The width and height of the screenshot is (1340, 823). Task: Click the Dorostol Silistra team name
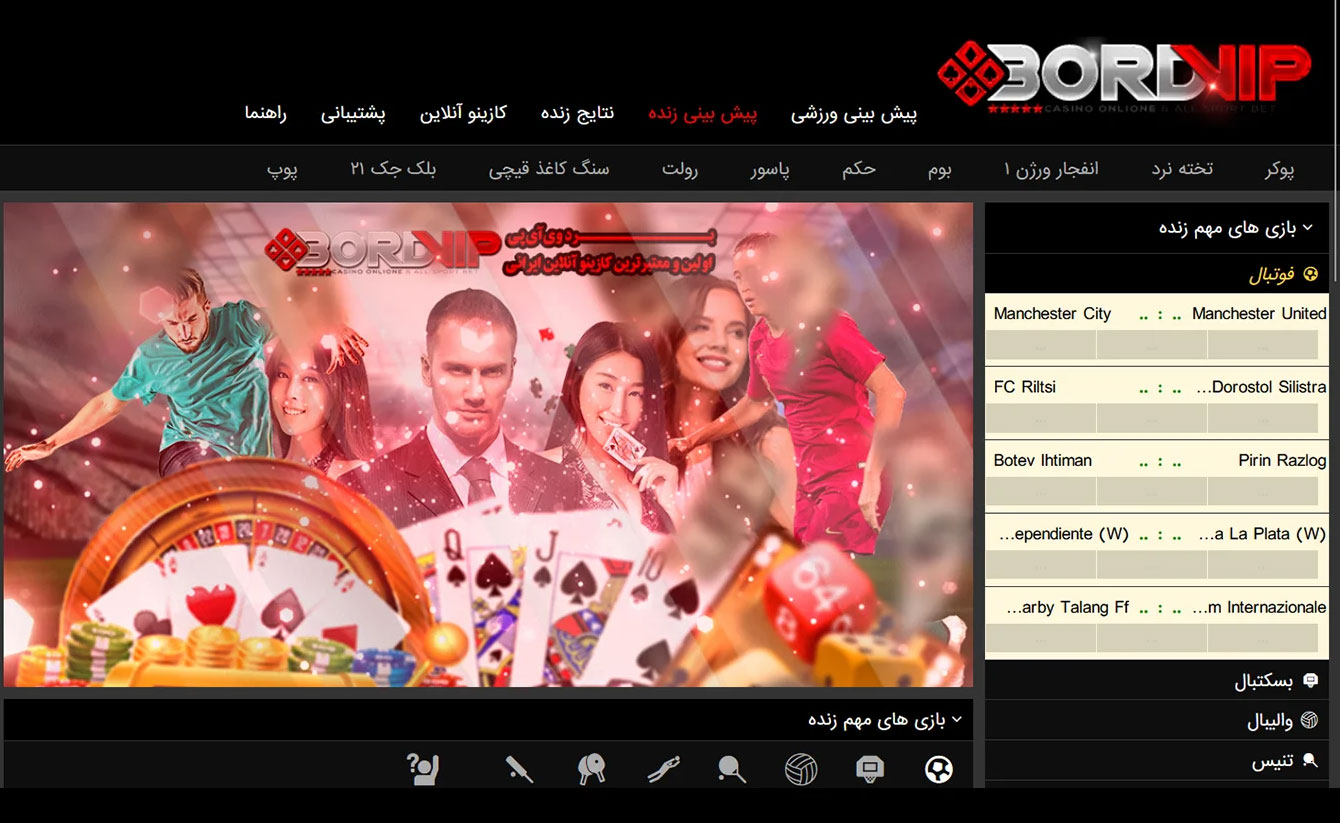tap(1261, 387)
